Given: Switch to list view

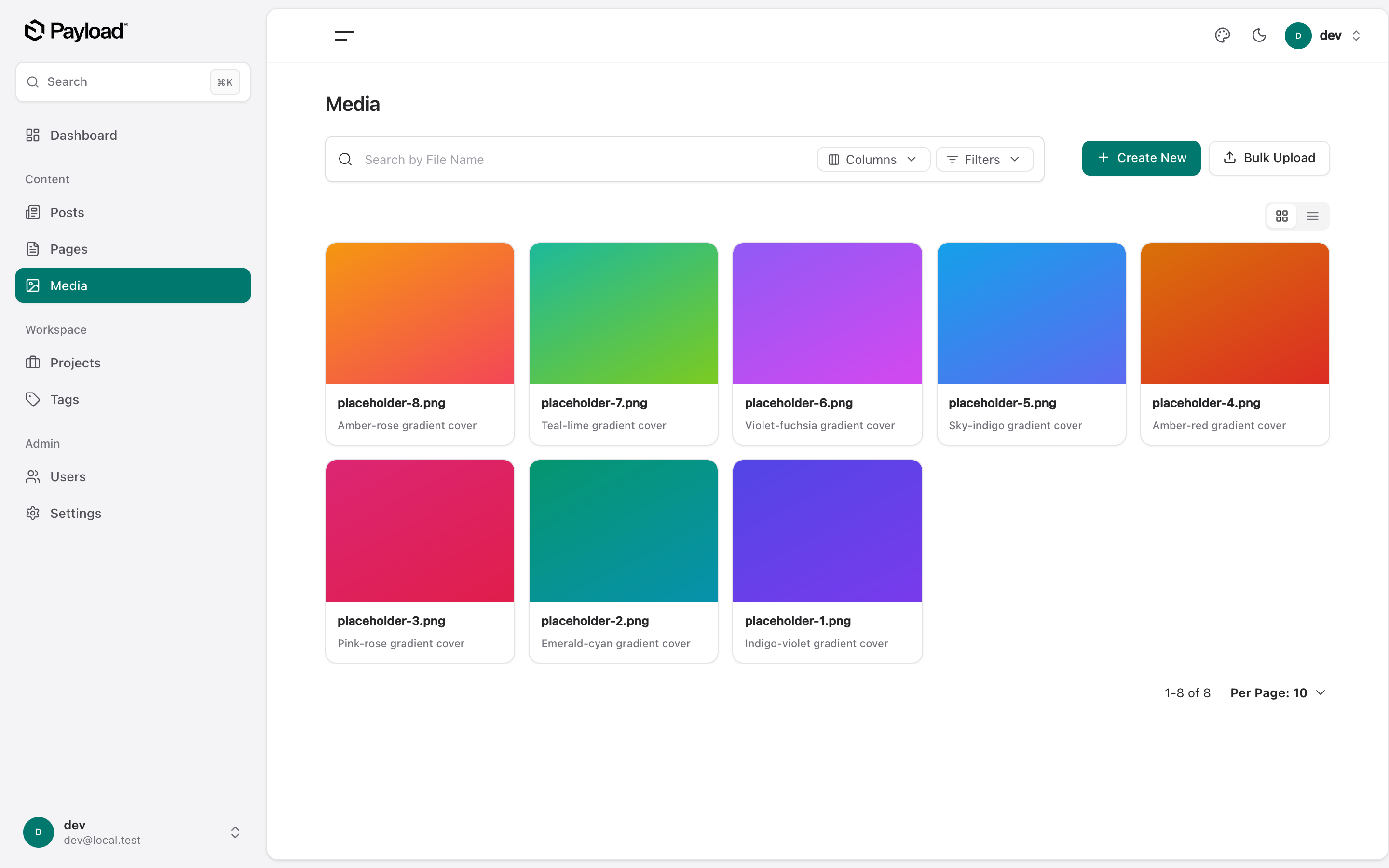Looking at the screenshot, I should tap(1313, 216).
